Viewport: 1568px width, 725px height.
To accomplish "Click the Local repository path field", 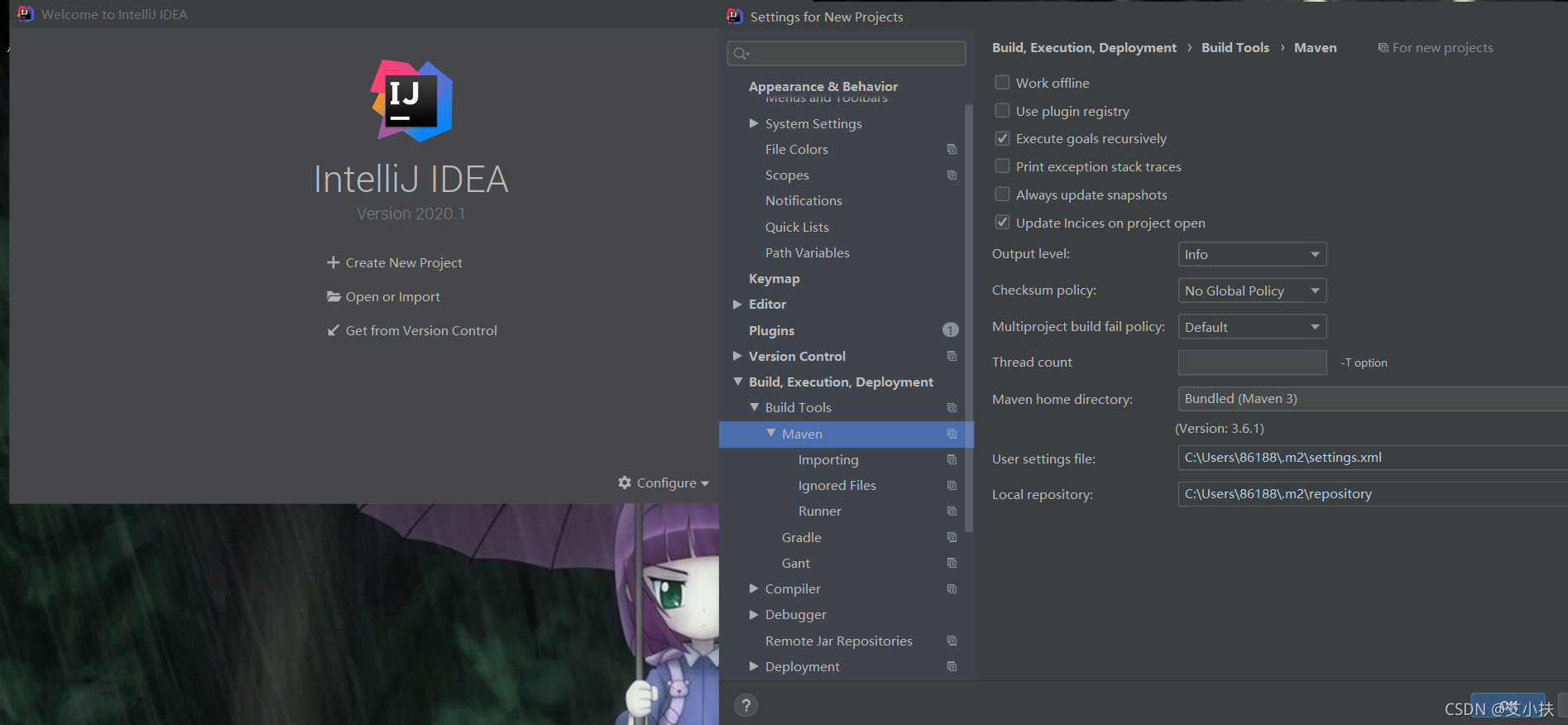I will tap(1373, 494).
